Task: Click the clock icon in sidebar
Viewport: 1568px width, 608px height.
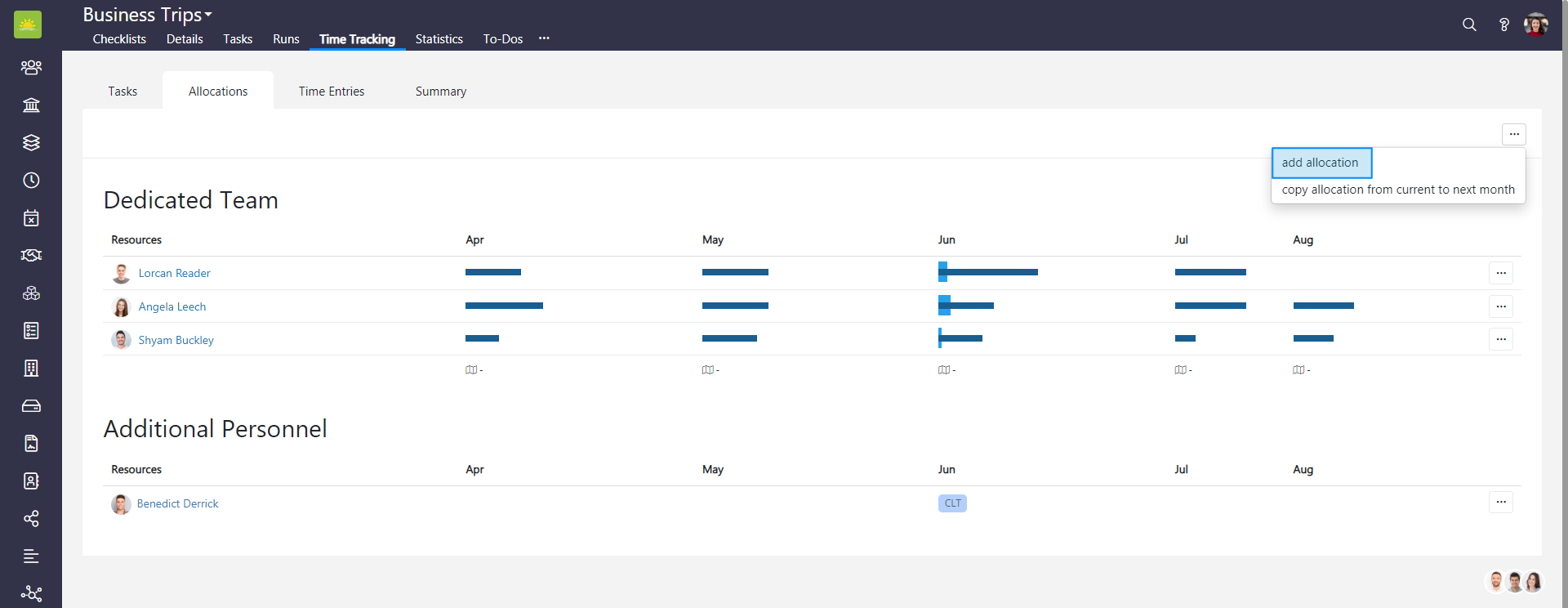Action: tap(31, 180)
